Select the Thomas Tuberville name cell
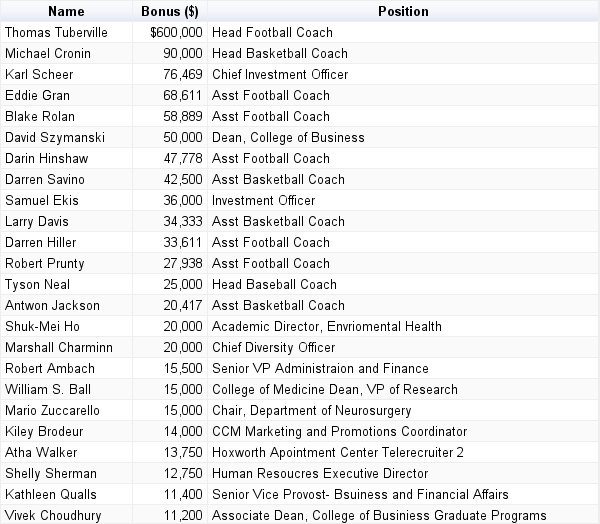The width and height of the screenshot is (600, 524). click(x=56, y=33)
